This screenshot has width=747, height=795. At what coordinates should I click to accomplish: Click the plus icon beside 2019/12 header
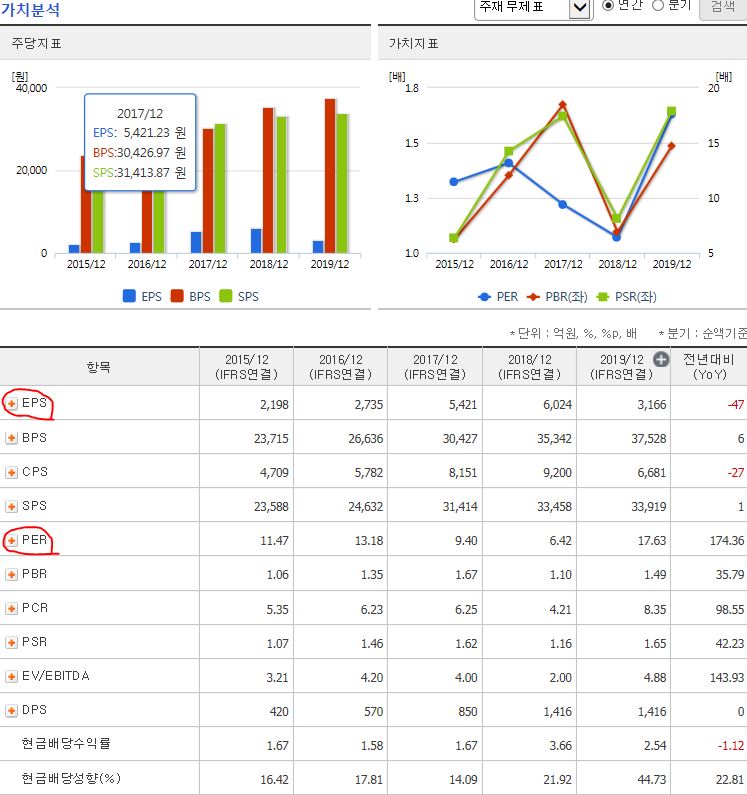tap(660, 359)
